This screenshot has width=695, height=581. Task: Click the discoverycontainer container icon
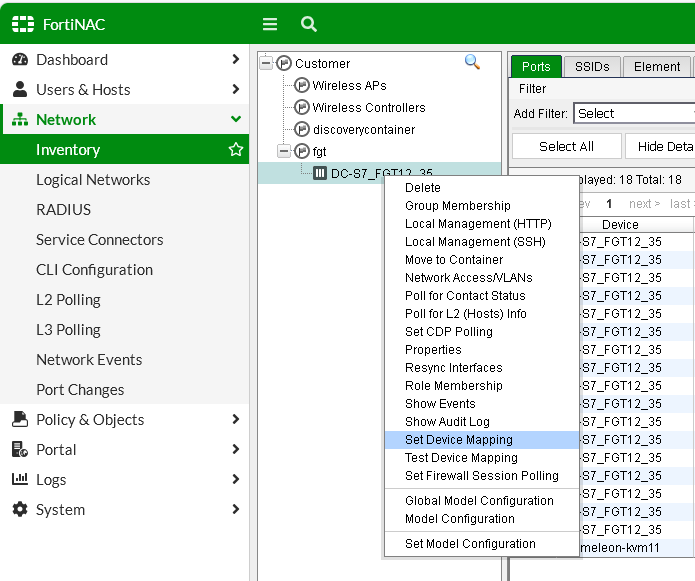[302, 129]
